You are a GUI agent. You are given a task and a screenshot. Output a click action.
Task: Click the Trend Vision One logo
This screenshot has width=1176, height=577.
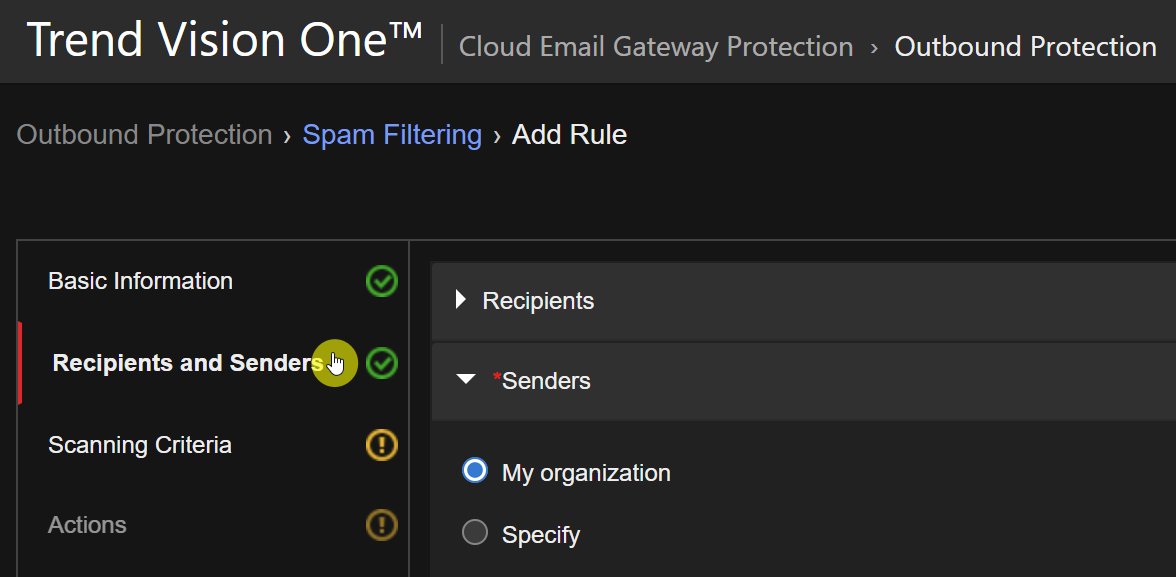click(225, 41)
